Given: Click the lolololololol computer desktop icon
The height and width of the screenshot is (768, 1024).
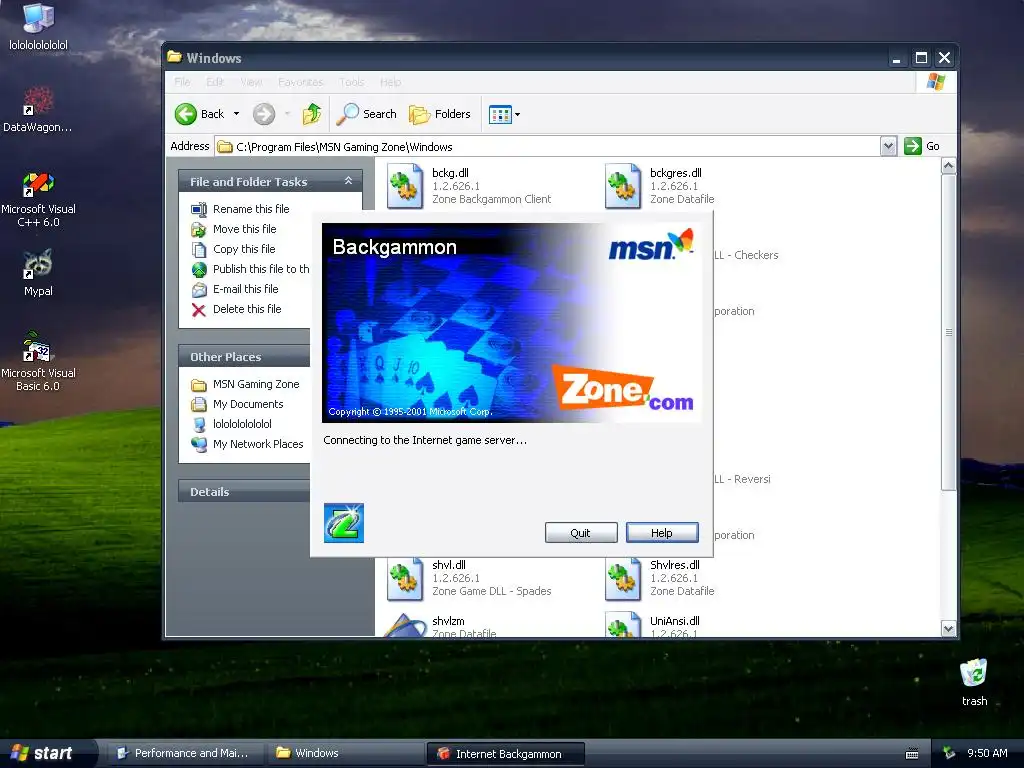Looking at the screenshot, I should tap(38, 27).
